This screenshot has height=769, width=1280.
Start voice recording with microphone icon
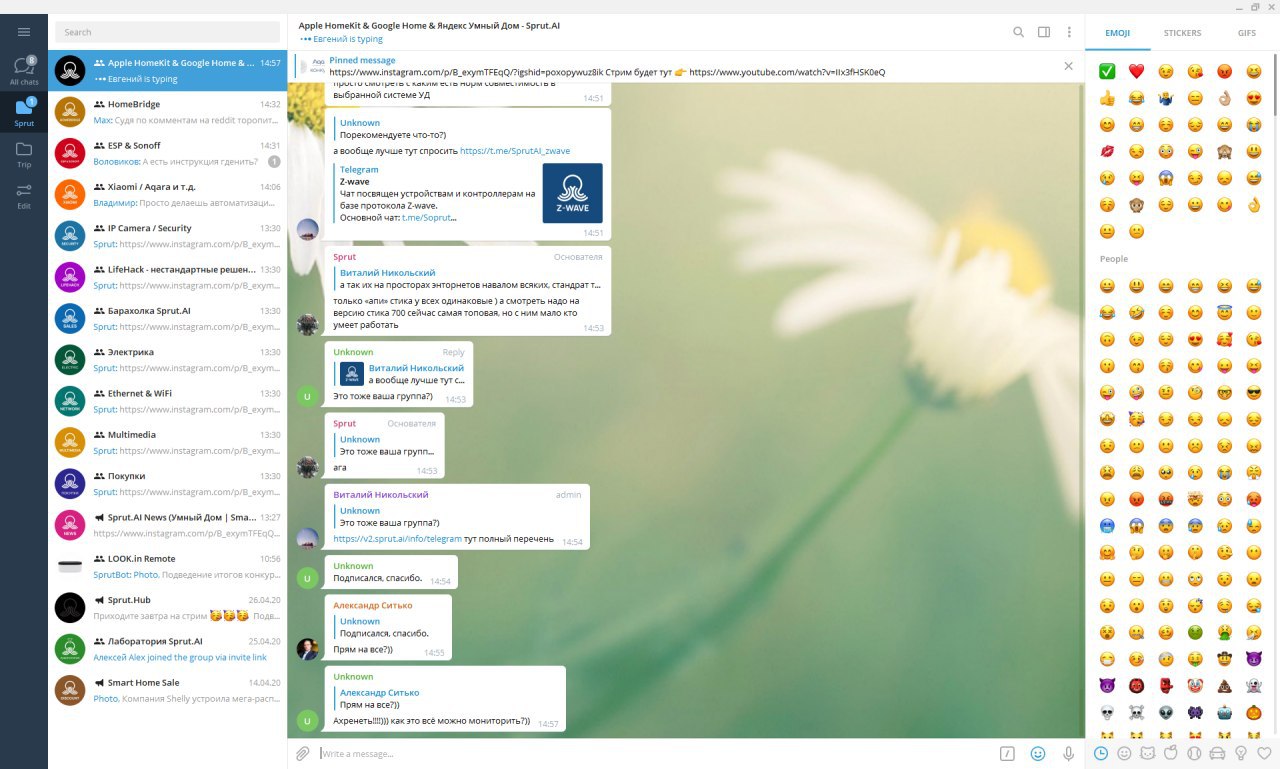click(x=1068, y=753)
